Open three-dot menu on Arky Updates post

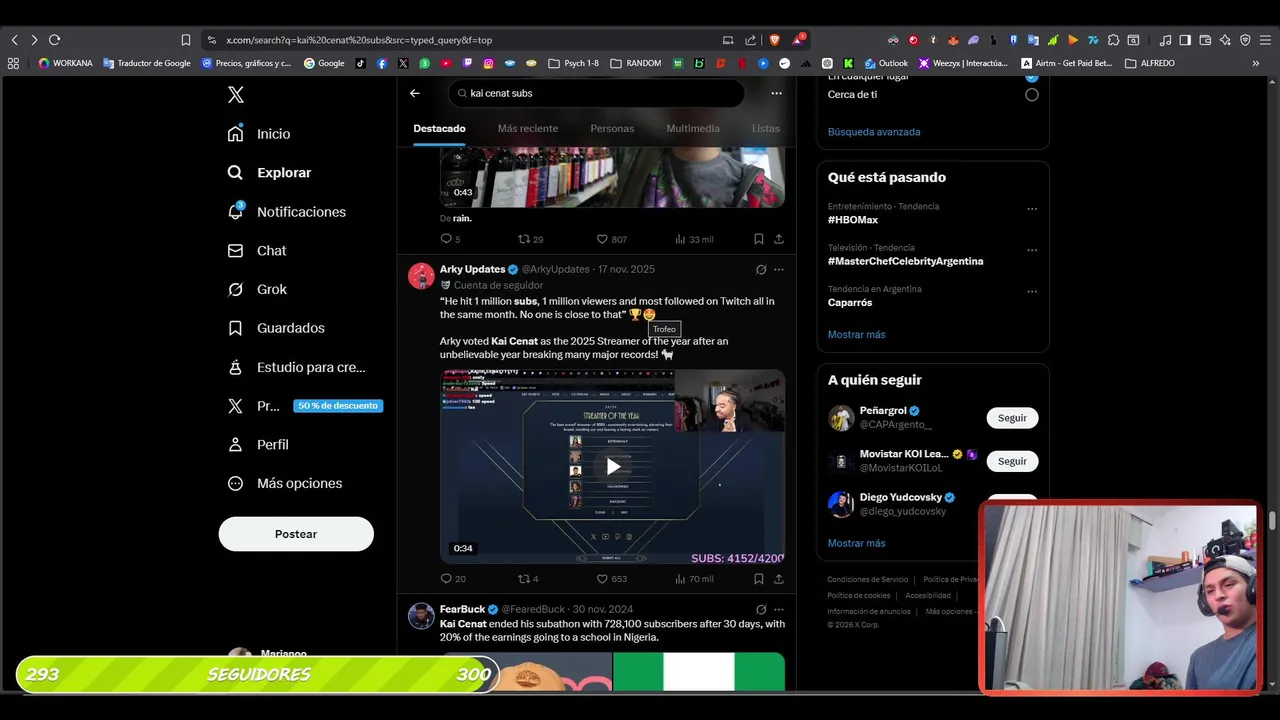click(778, 269)
